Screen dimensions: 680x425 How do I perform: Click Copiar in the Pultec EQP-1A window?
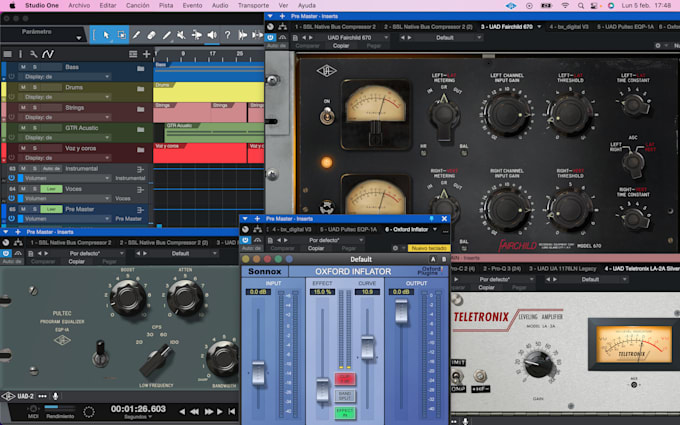pos(76,262)
